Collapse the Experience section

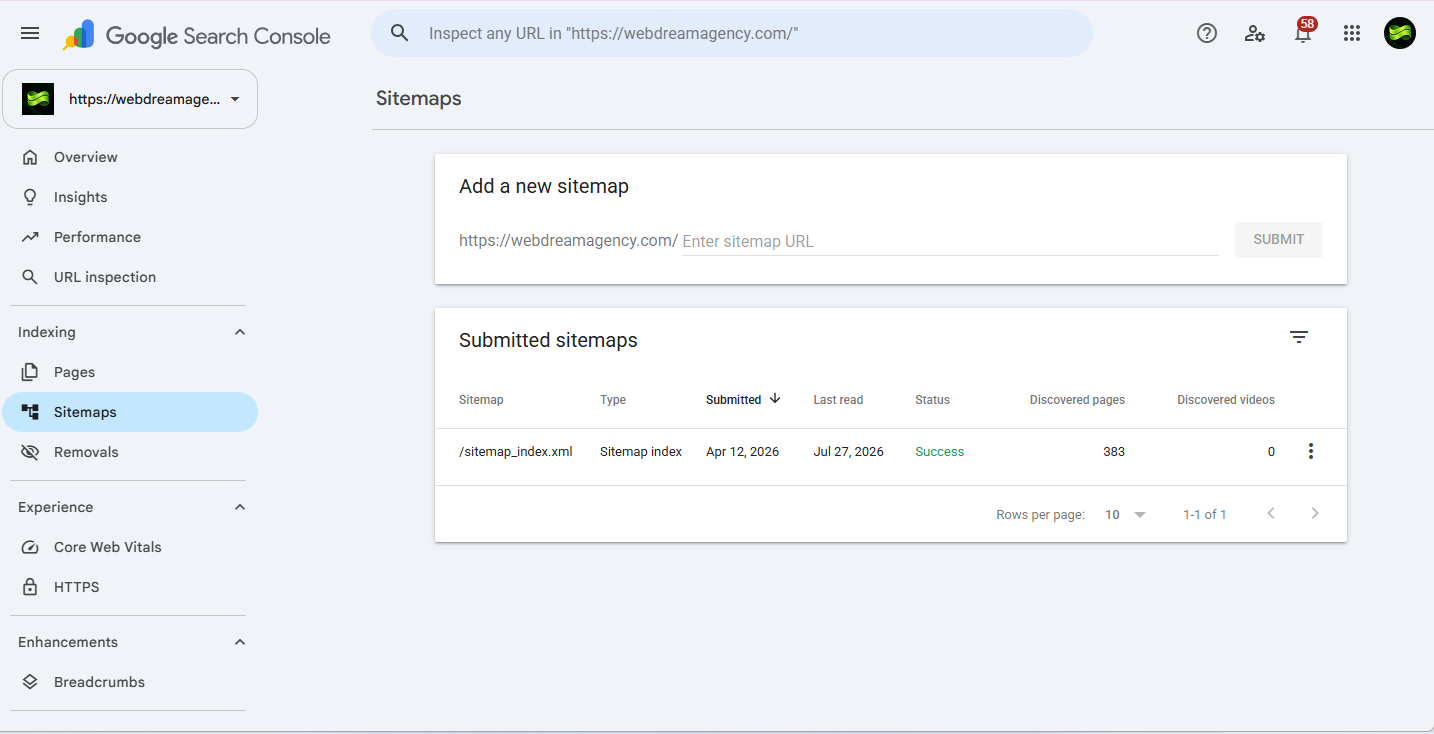pyautogui.click(x=240, y=507)
